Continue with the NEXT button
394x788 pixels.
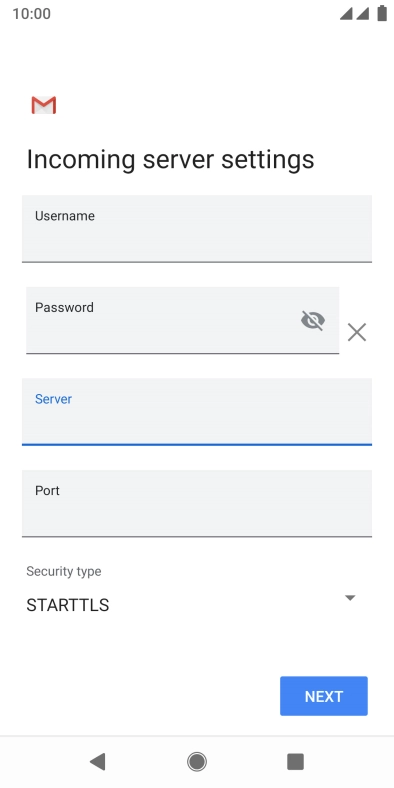pos(324,696)
